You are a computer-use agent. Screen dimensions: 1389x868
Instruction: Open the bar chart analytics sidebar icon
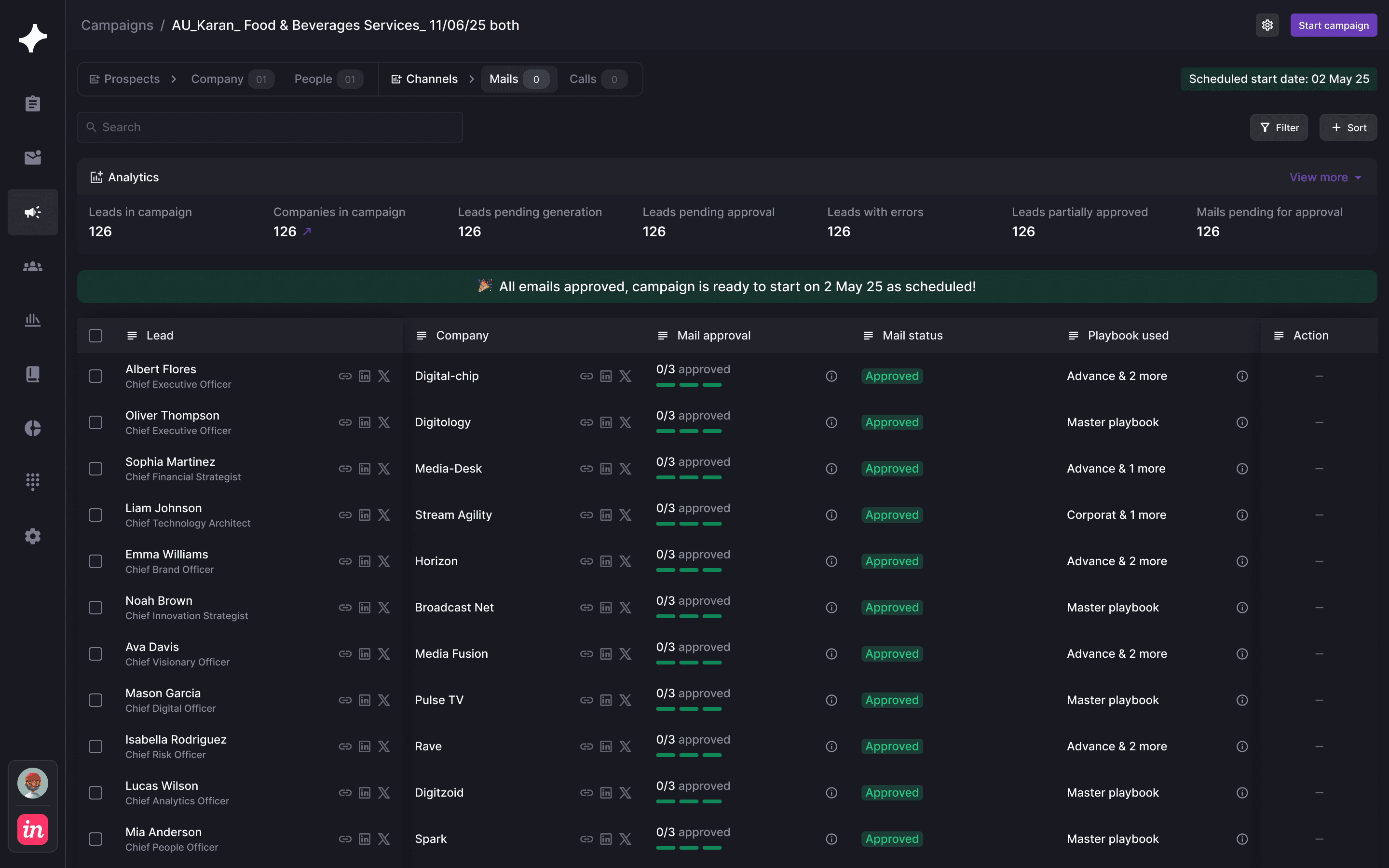click(33, 320)
